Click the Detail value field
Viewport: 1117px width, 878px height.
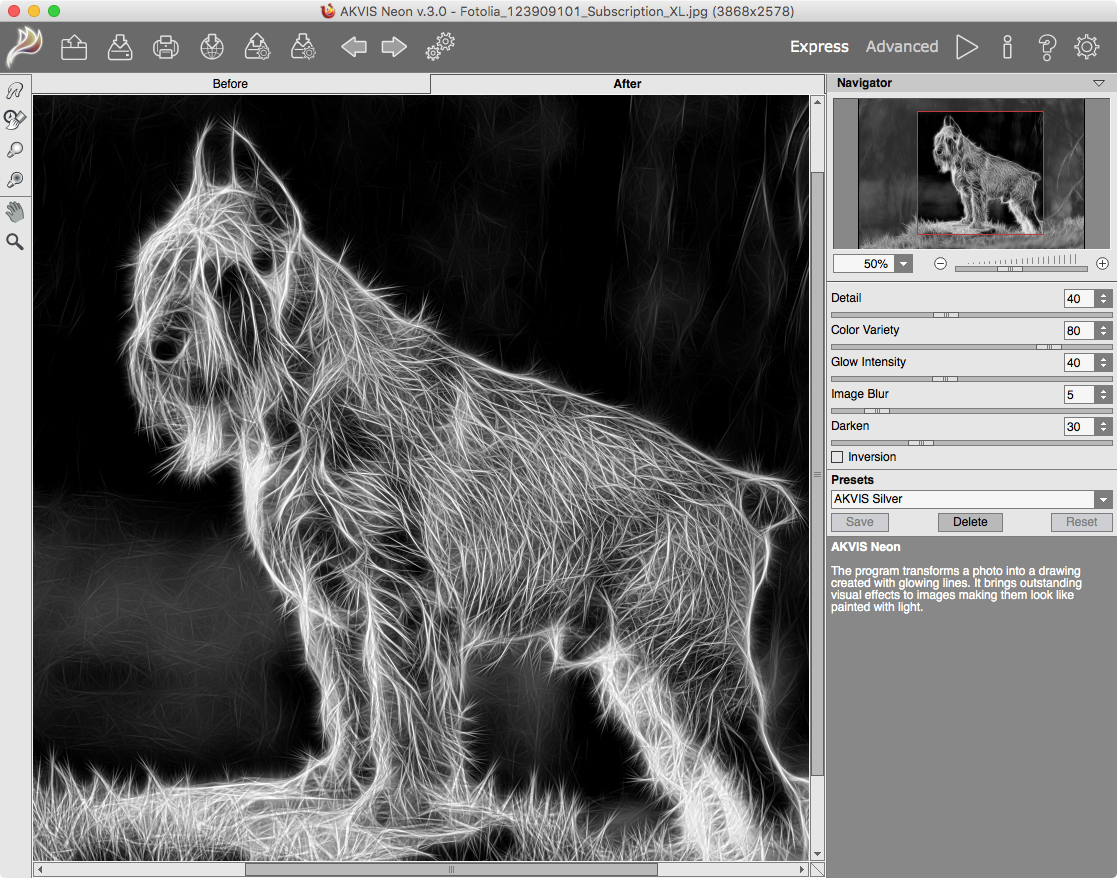pos(1079,299)
